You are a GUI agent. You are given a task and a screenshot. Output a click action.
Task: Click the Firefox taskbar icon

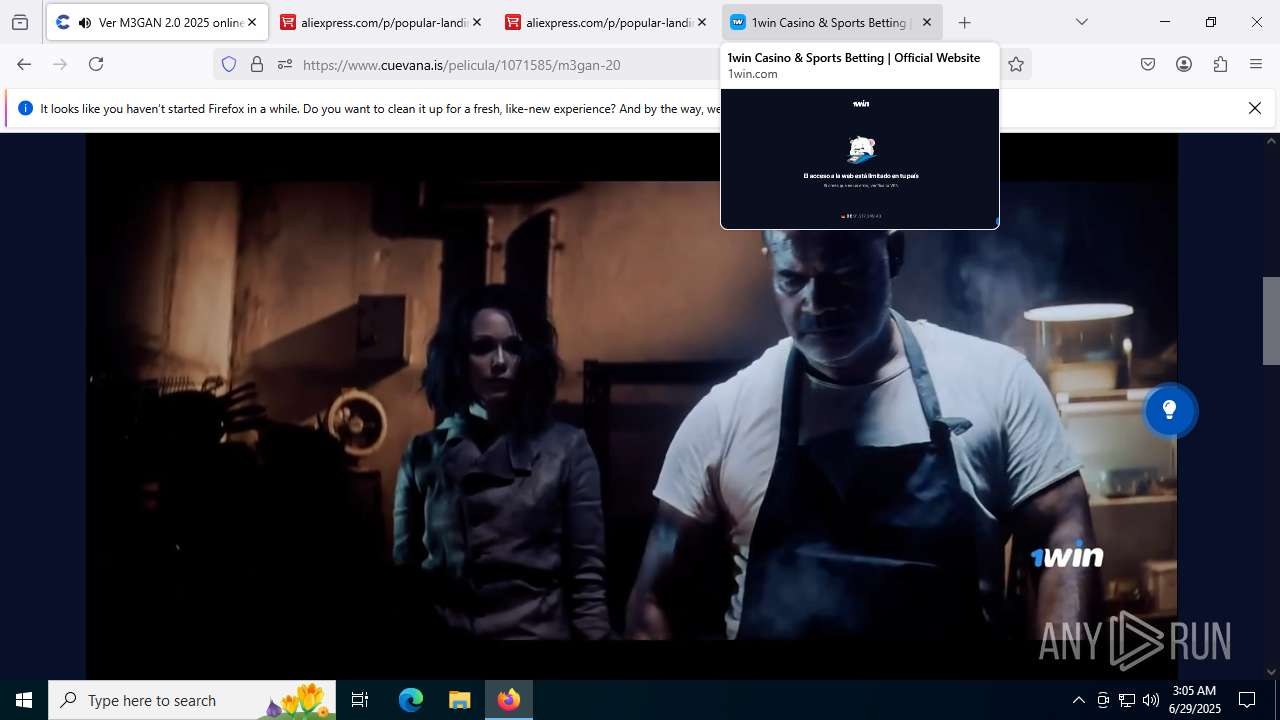coord(509,700)
